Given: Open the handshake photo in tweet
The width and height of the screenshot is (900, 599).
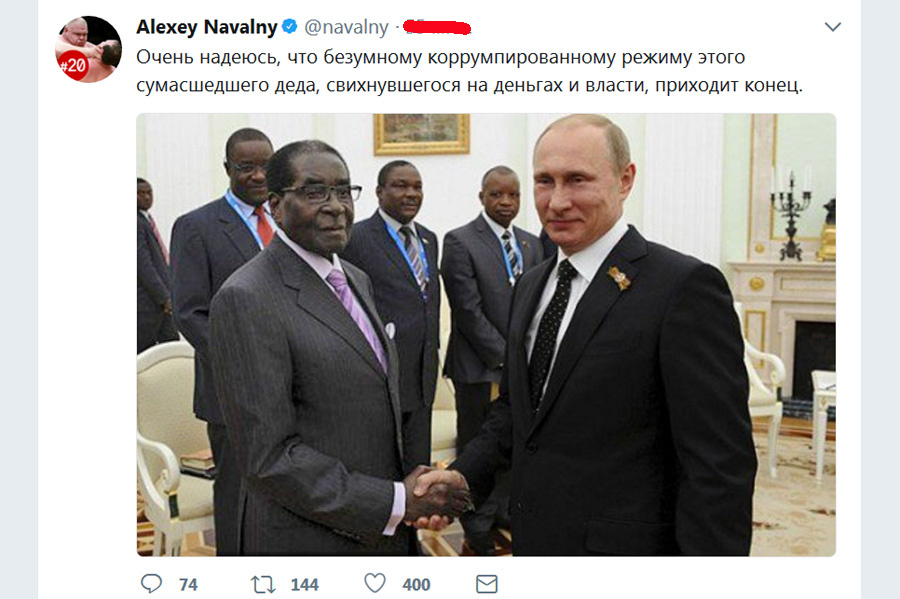Looking at the screenshot, I should [486, 334].
